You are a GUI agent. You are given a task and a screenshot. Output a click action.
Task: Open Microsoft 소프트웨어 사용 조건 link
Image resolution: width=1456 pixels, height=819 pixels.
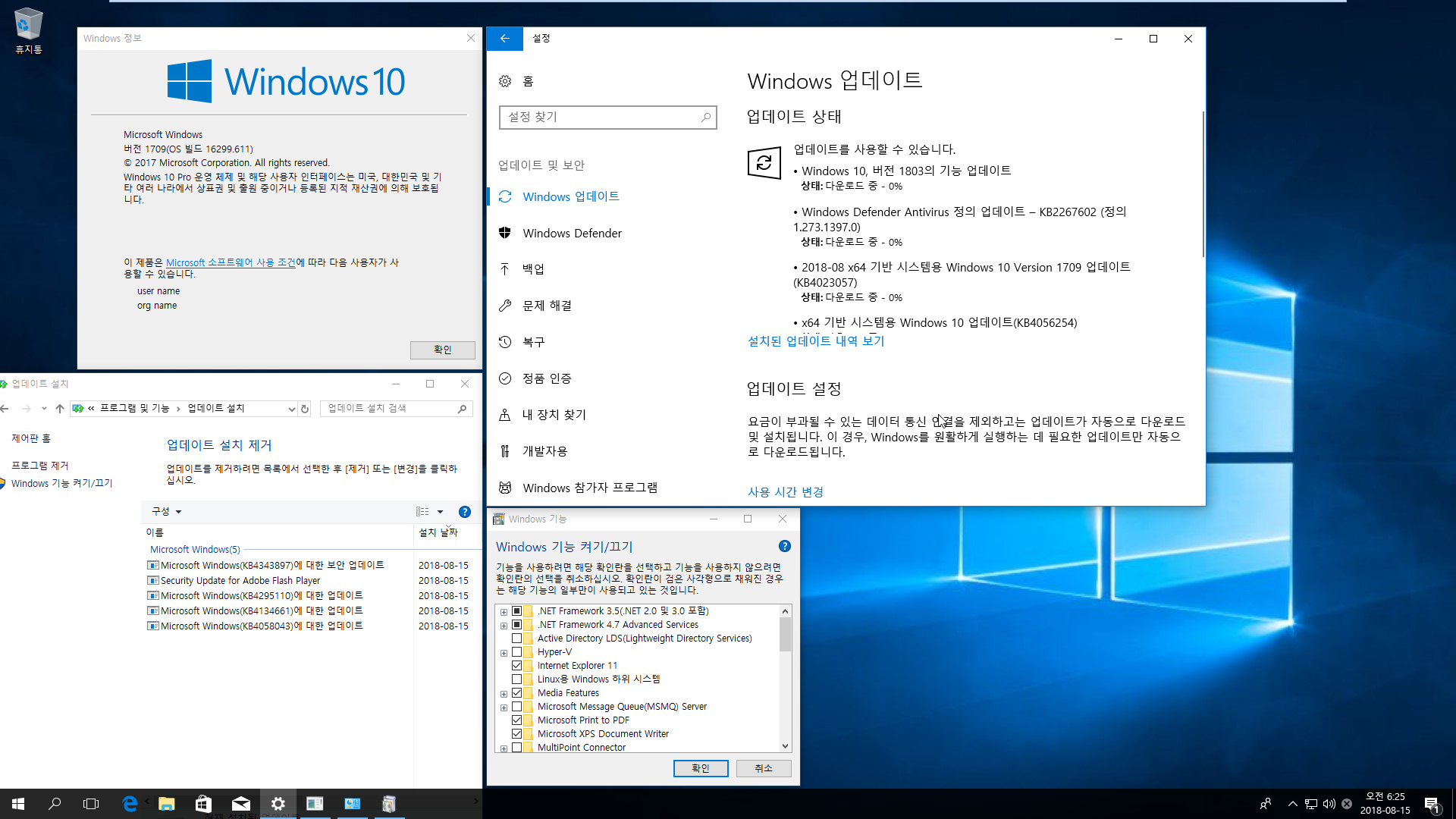(x=231, y=262)
